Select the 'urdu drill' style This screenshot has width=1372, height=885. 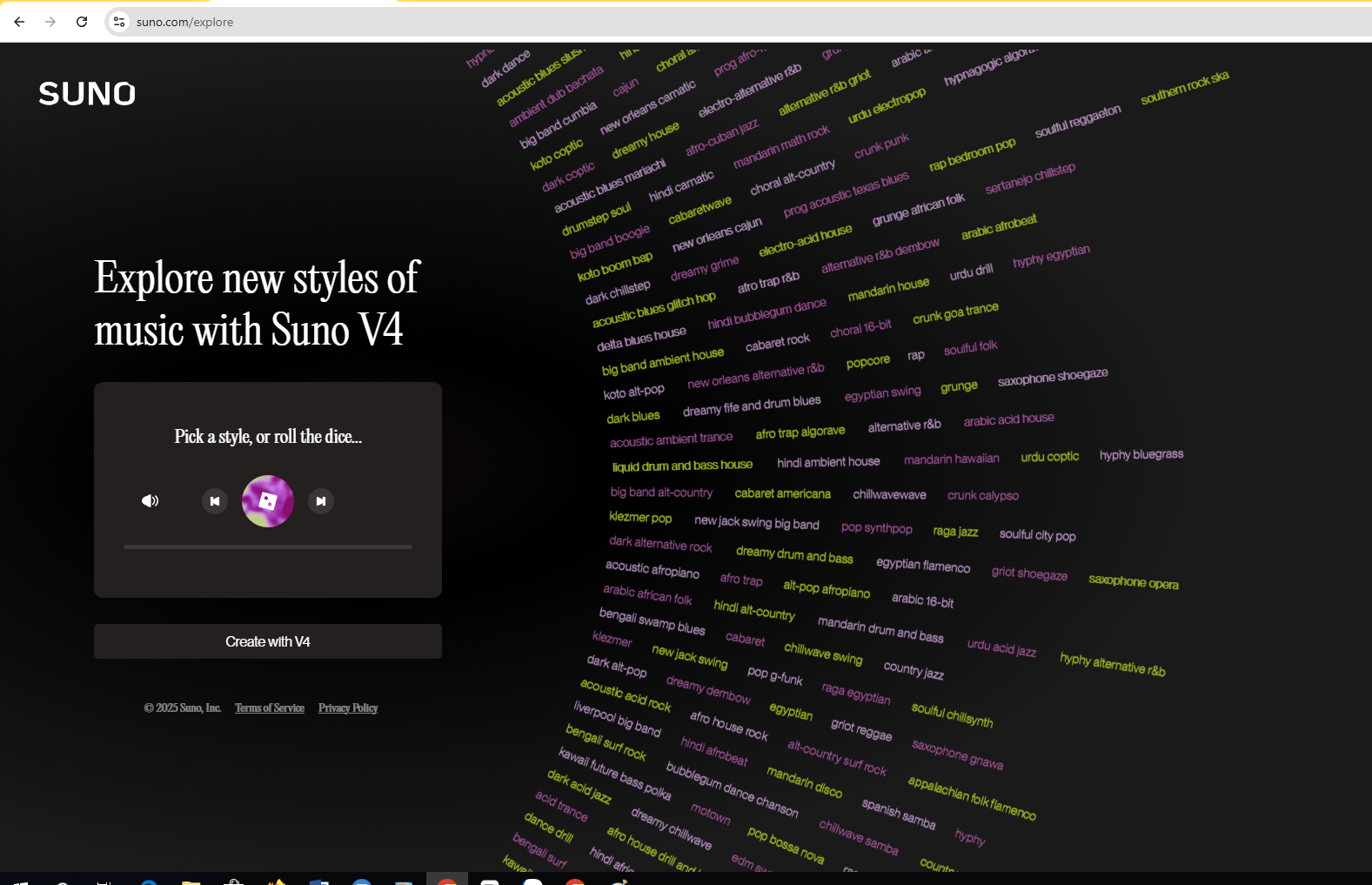coord(971,272)
